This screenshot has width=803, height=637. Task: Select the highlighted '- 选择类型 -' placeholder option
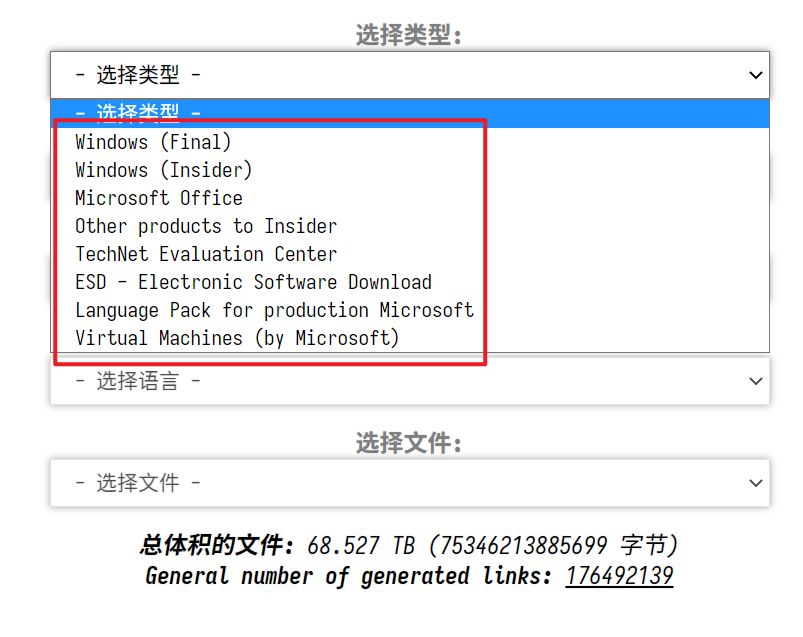pos(138,113)
